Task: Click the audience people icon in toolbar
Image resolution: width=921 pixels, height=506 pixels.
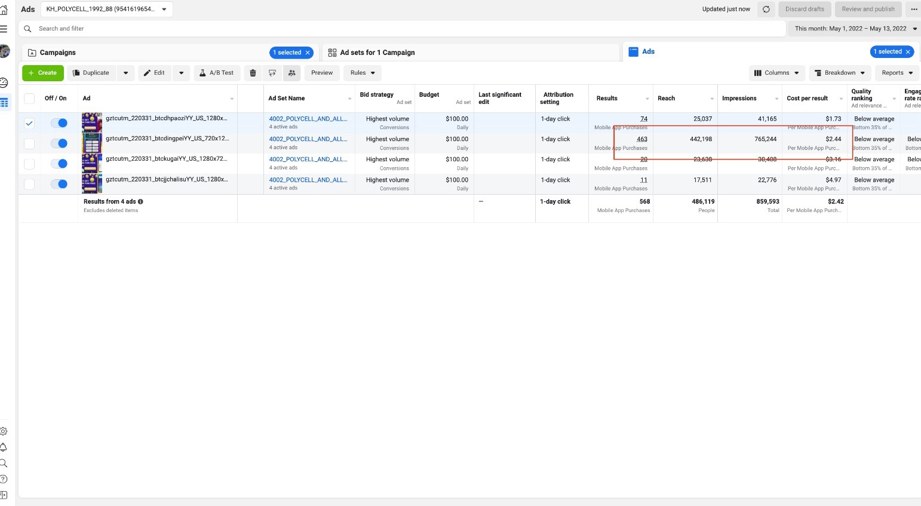Action: pos(292,73)
